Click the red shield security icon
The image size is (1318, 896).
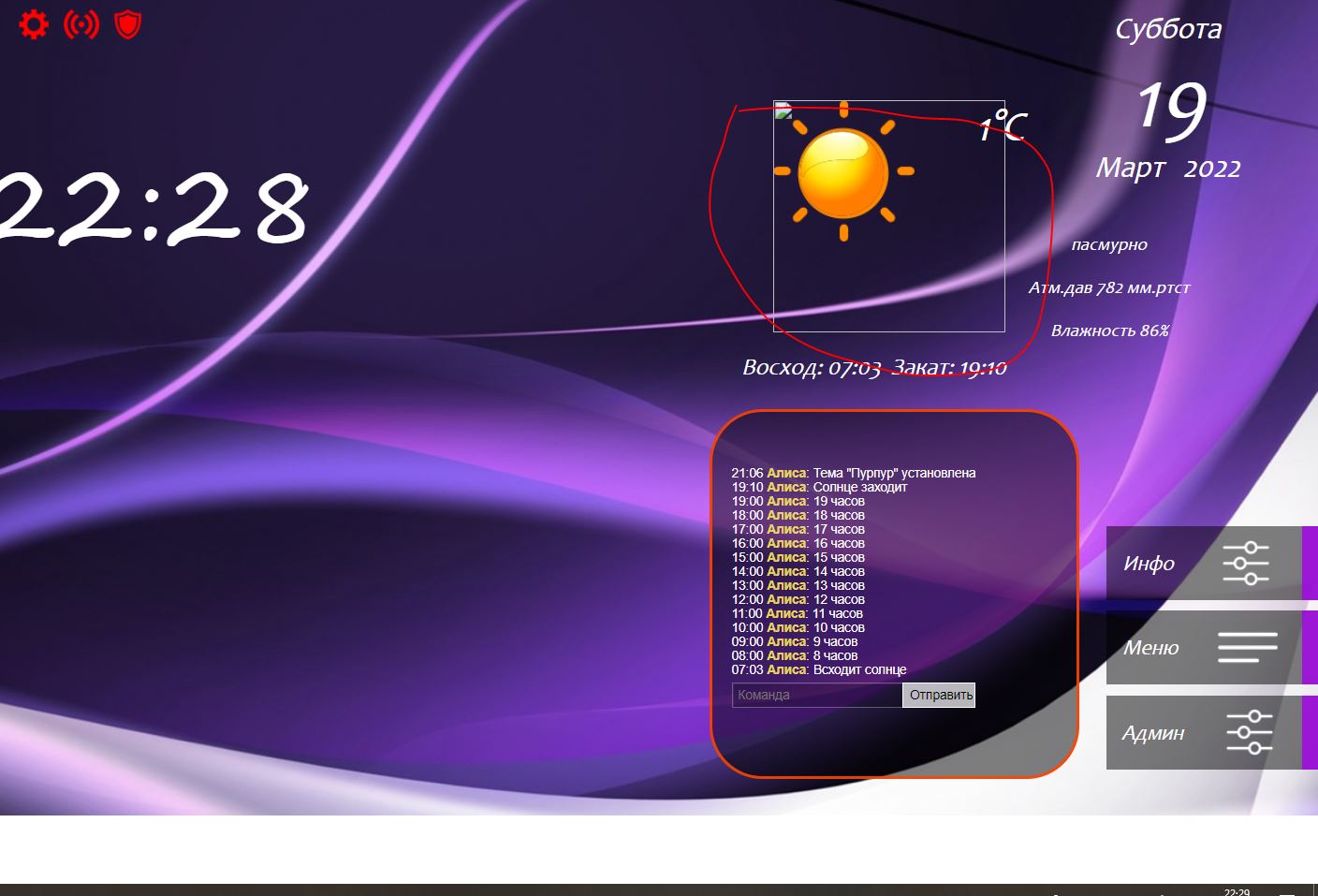[127, 24]
